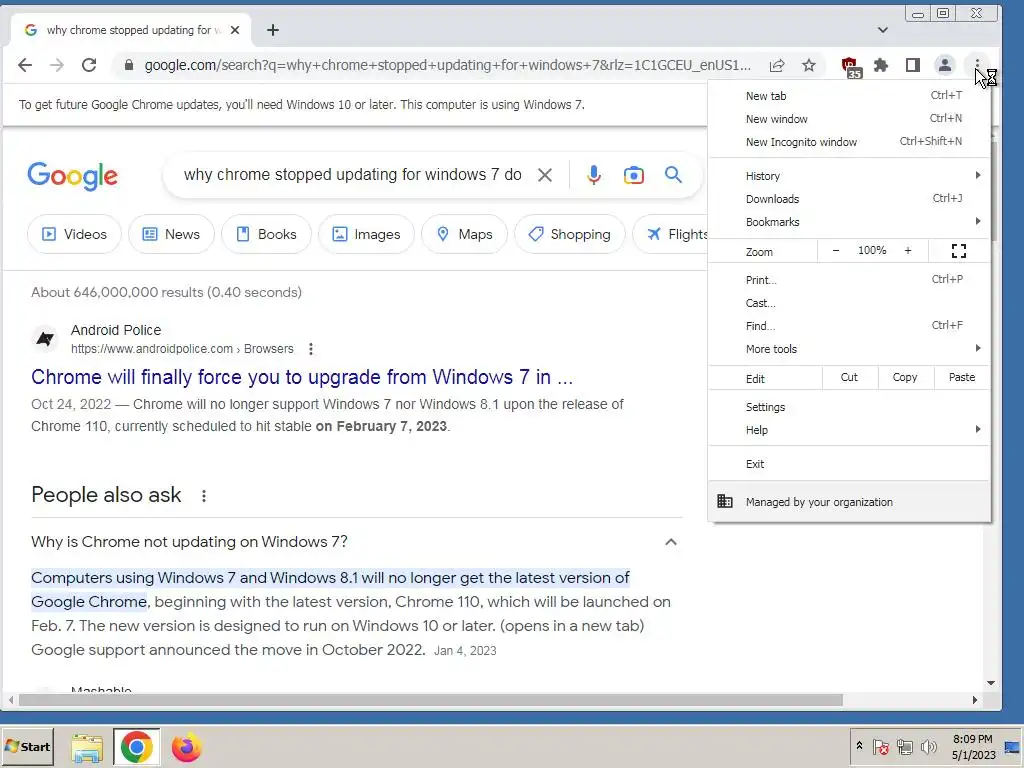
Task: Expand the Bookmarks submenu
Action: 850,221
